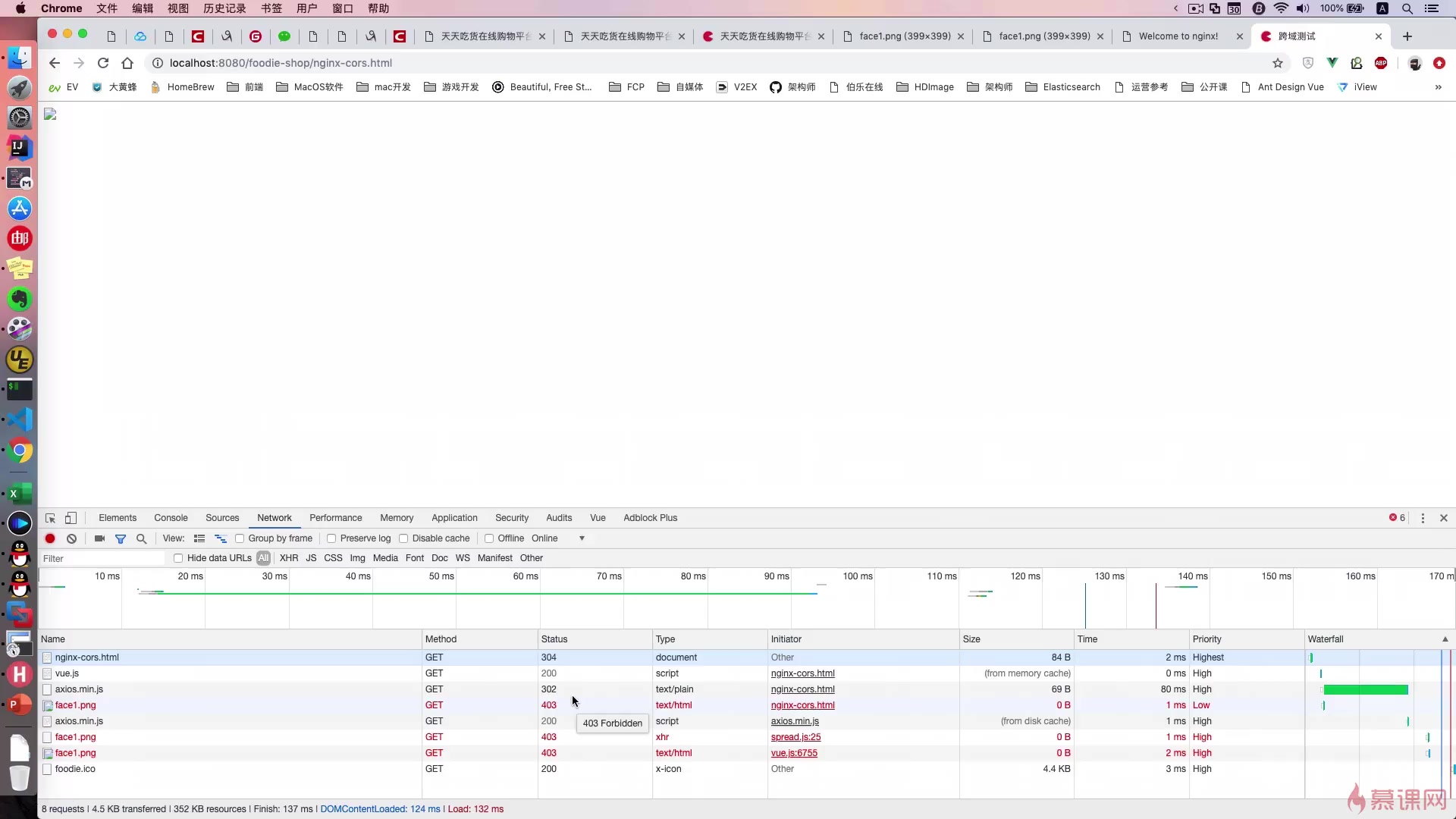Viewport: 1456px width, 819px height.
Task: Open DevTools three-dot customize menu
Action: 1423,518
